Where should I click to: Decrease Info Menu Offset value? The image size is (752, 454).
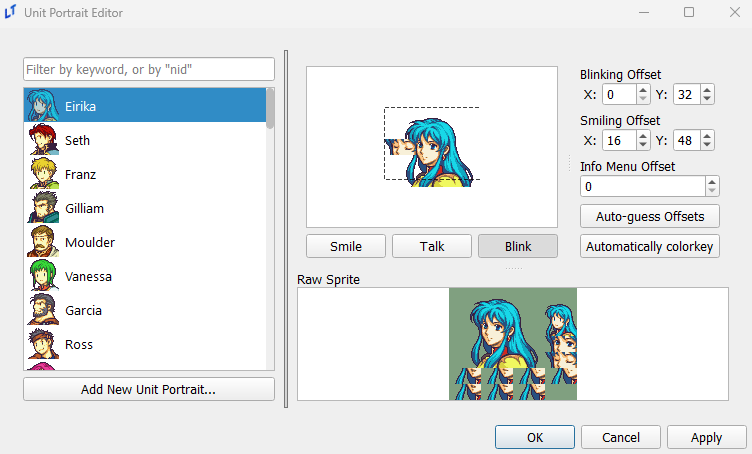[x=712, y=191]
